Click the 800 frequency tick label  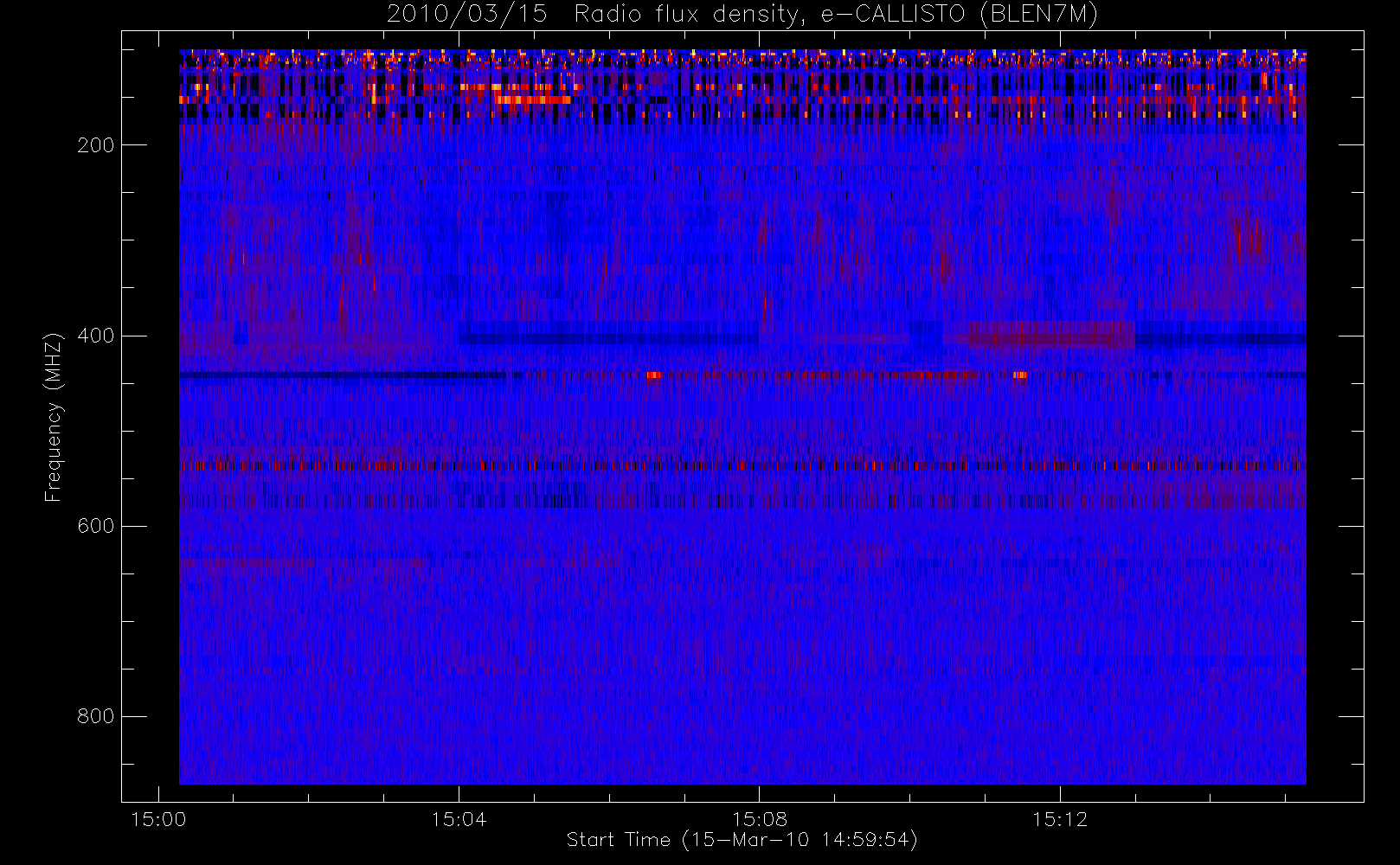[x=95, y=716]
